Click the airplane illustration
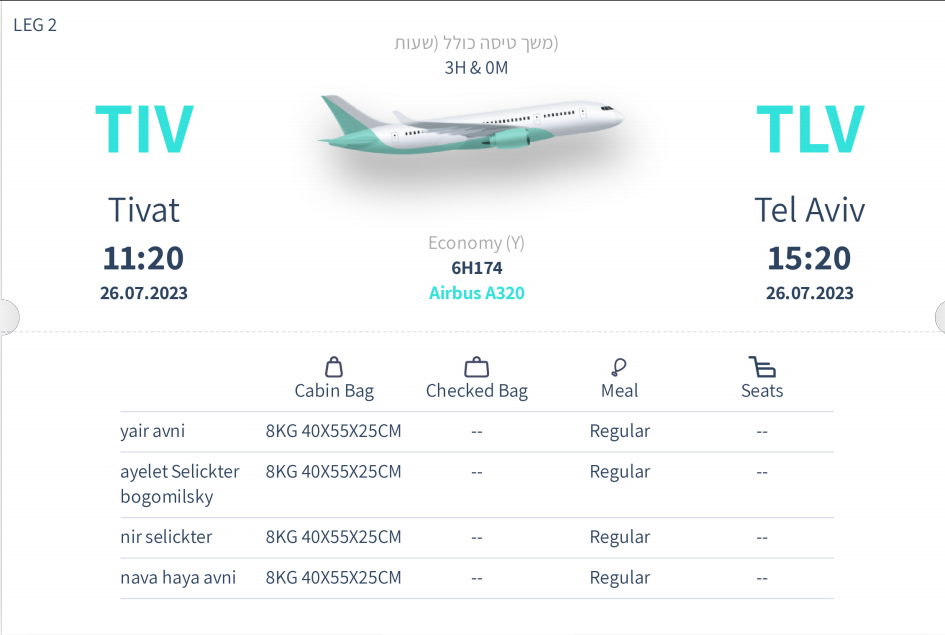 (x=471, y=125)
